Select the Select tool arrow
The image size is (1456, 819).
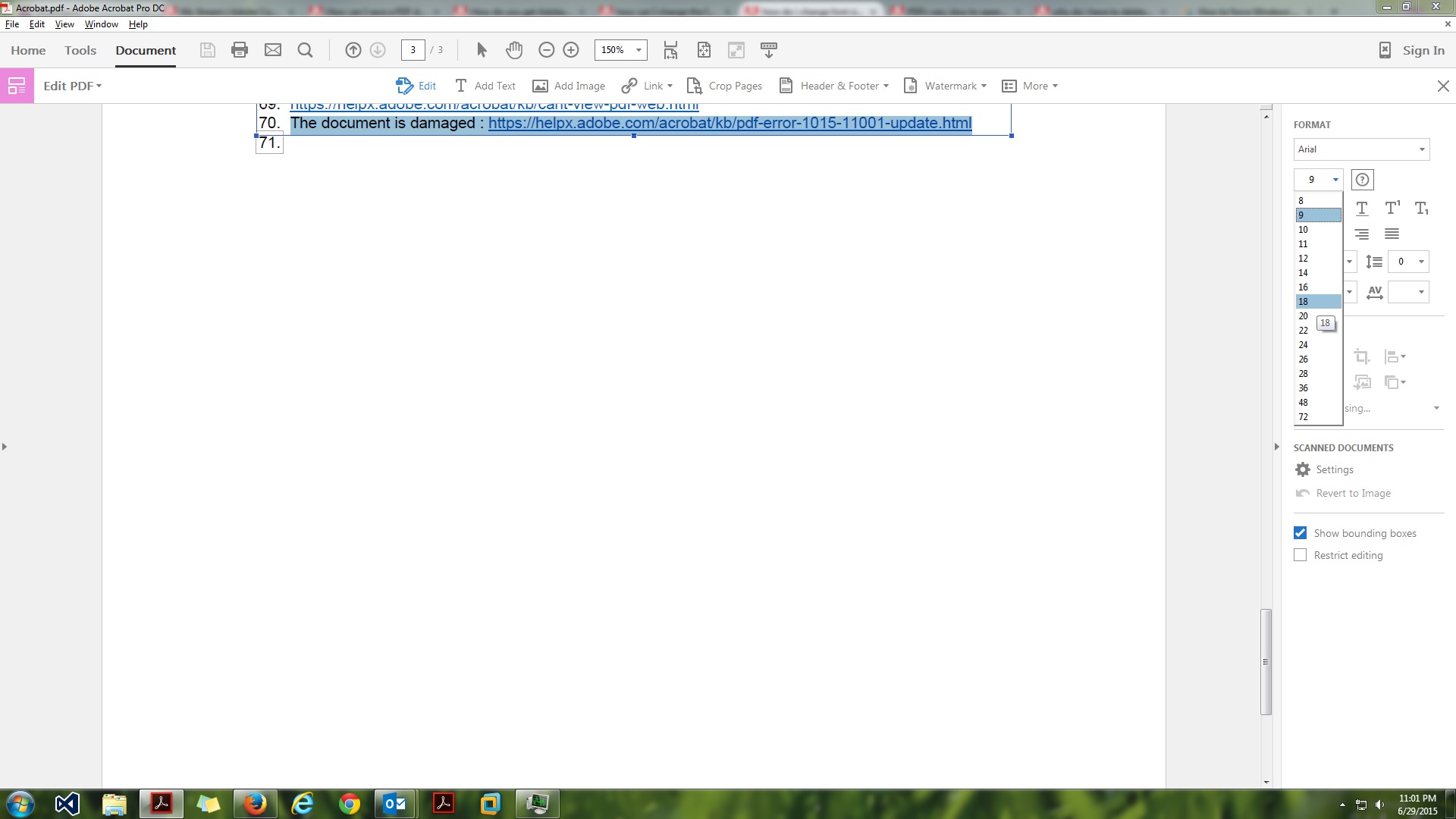(481, 49)
